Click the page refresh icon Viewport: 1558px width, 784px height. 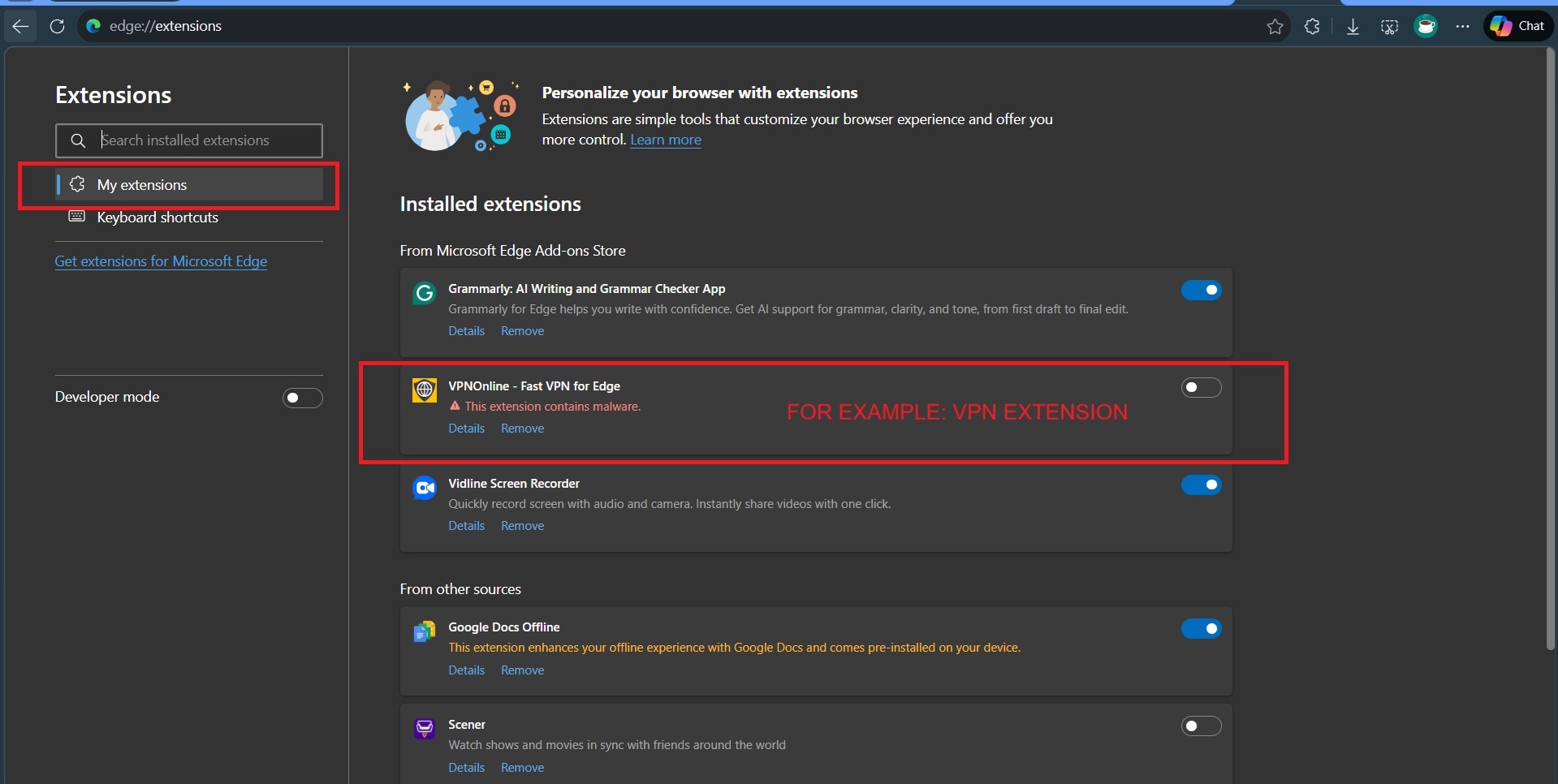coord(57,26)
